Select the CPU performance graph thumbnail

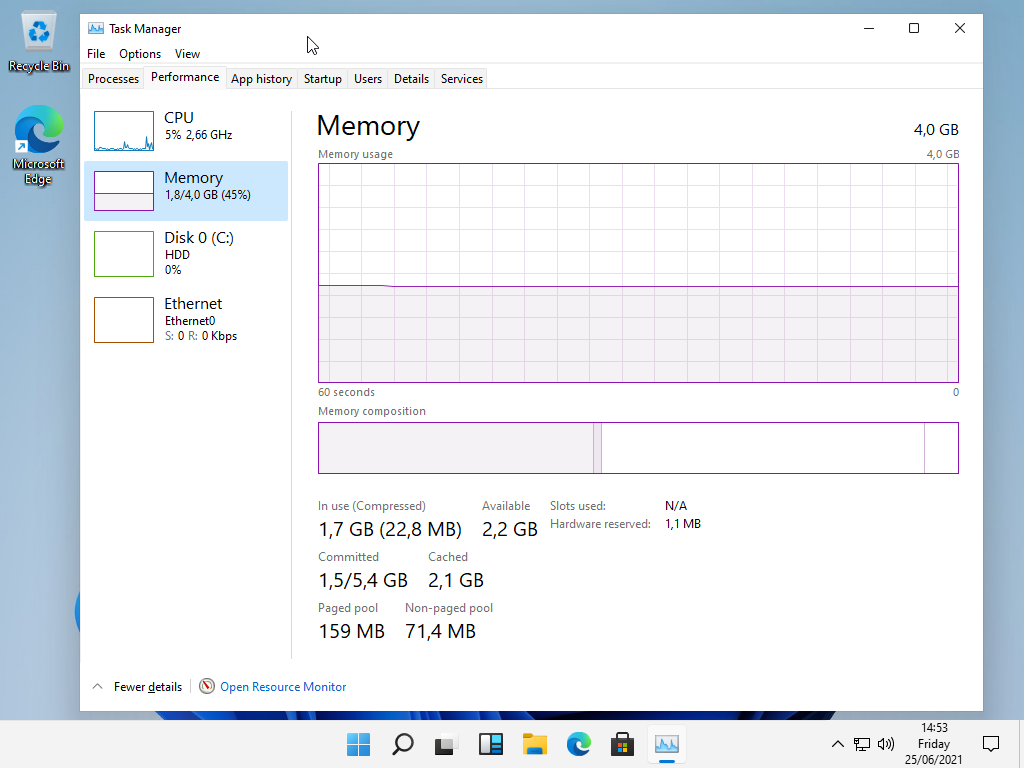coord(124,131)
